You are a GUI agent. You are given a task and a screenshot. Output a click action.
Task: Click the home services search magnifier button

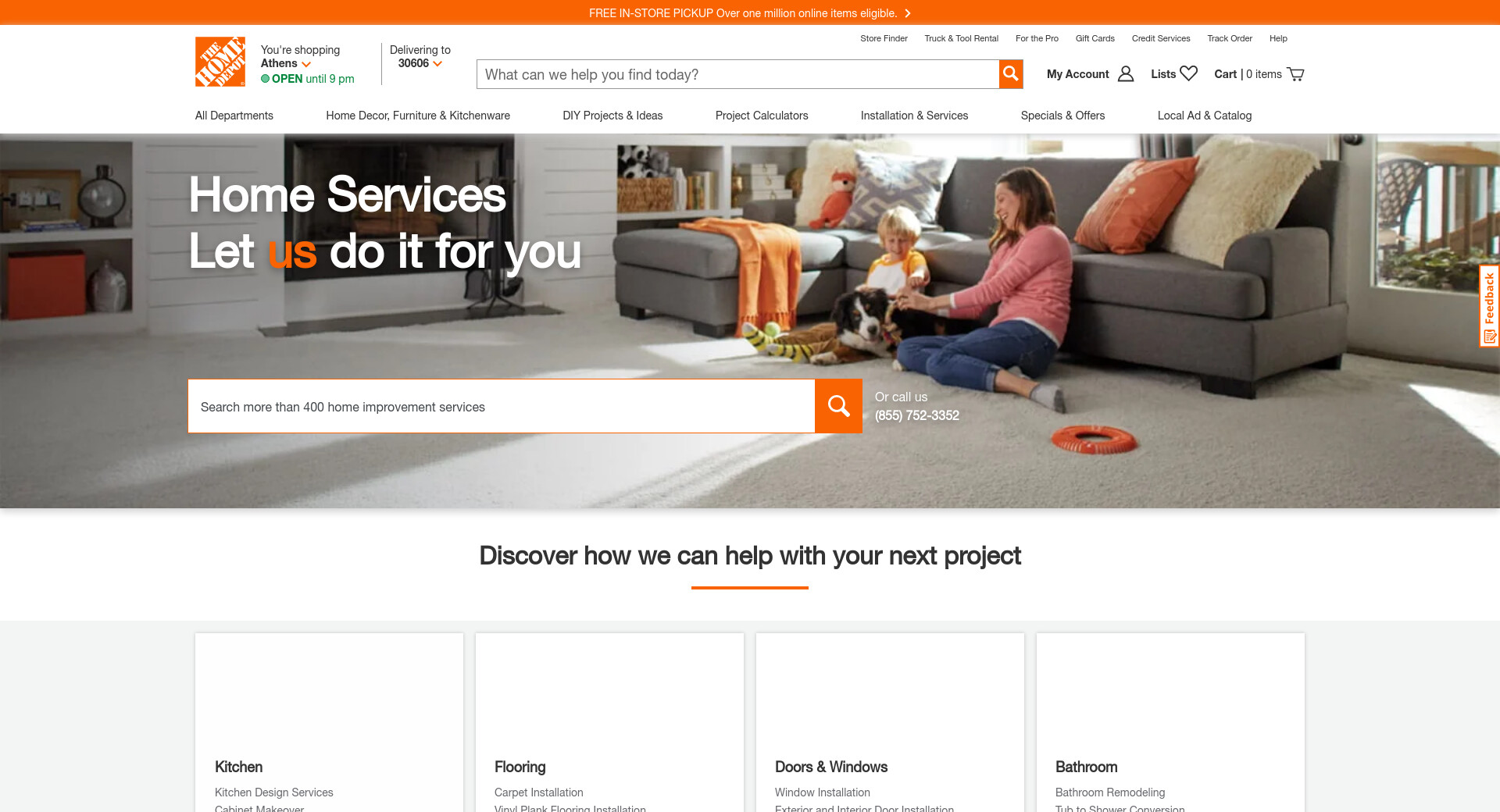(838, 406)
